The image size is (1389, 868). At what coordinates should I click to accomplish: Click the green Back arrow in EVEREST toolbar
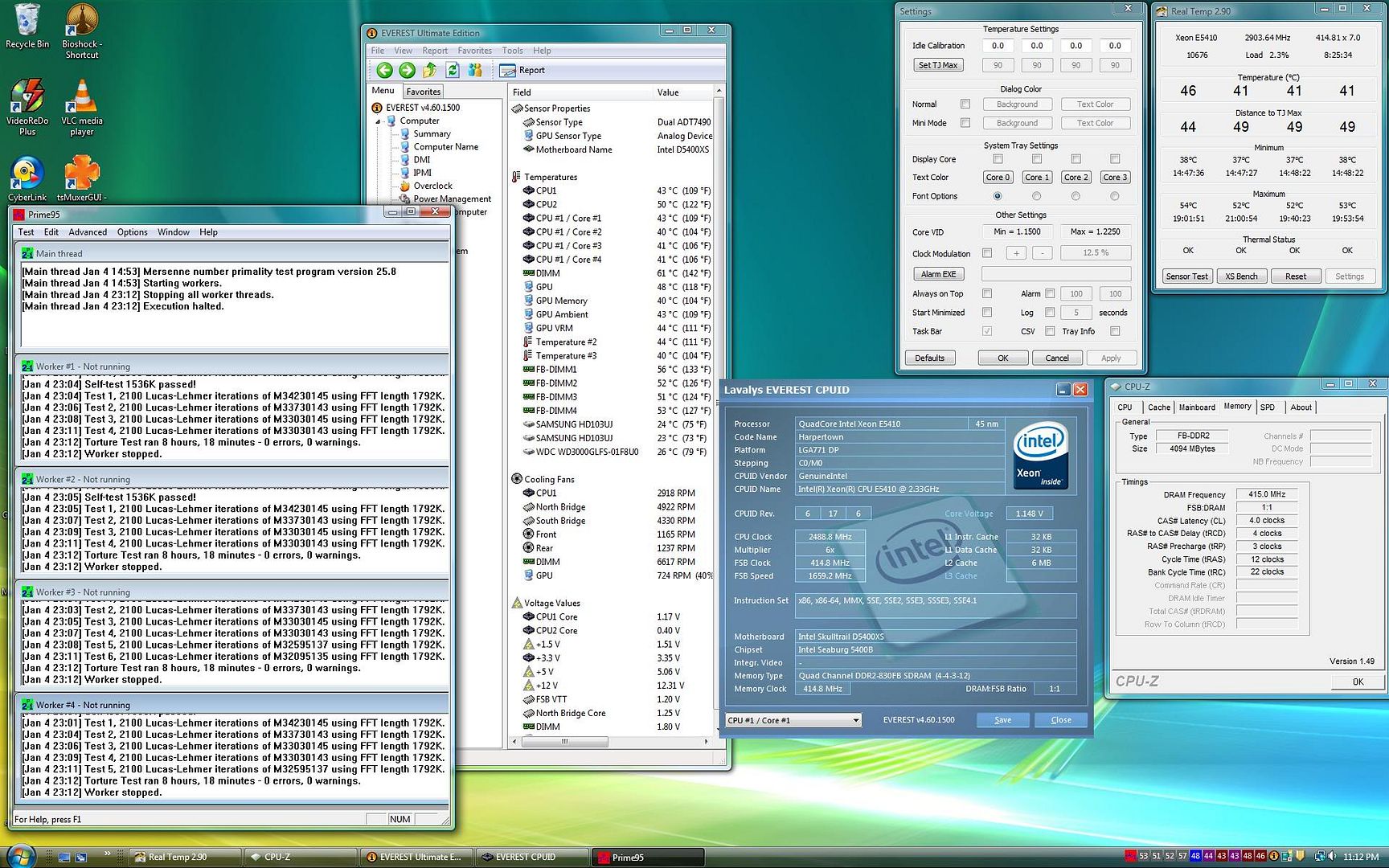[x=384, y=70]
